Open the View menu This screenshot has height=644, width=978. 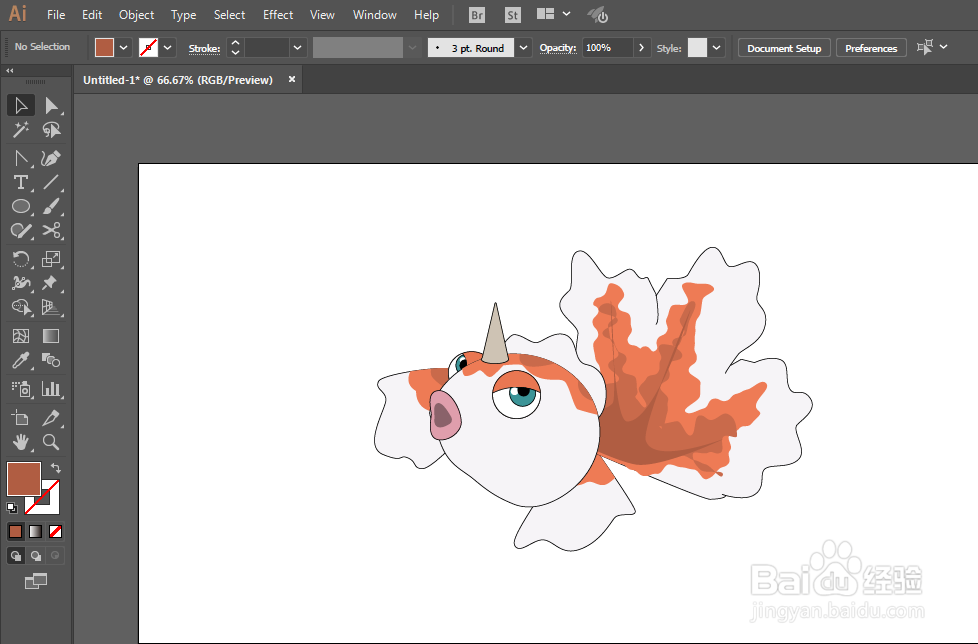[322, 14]
